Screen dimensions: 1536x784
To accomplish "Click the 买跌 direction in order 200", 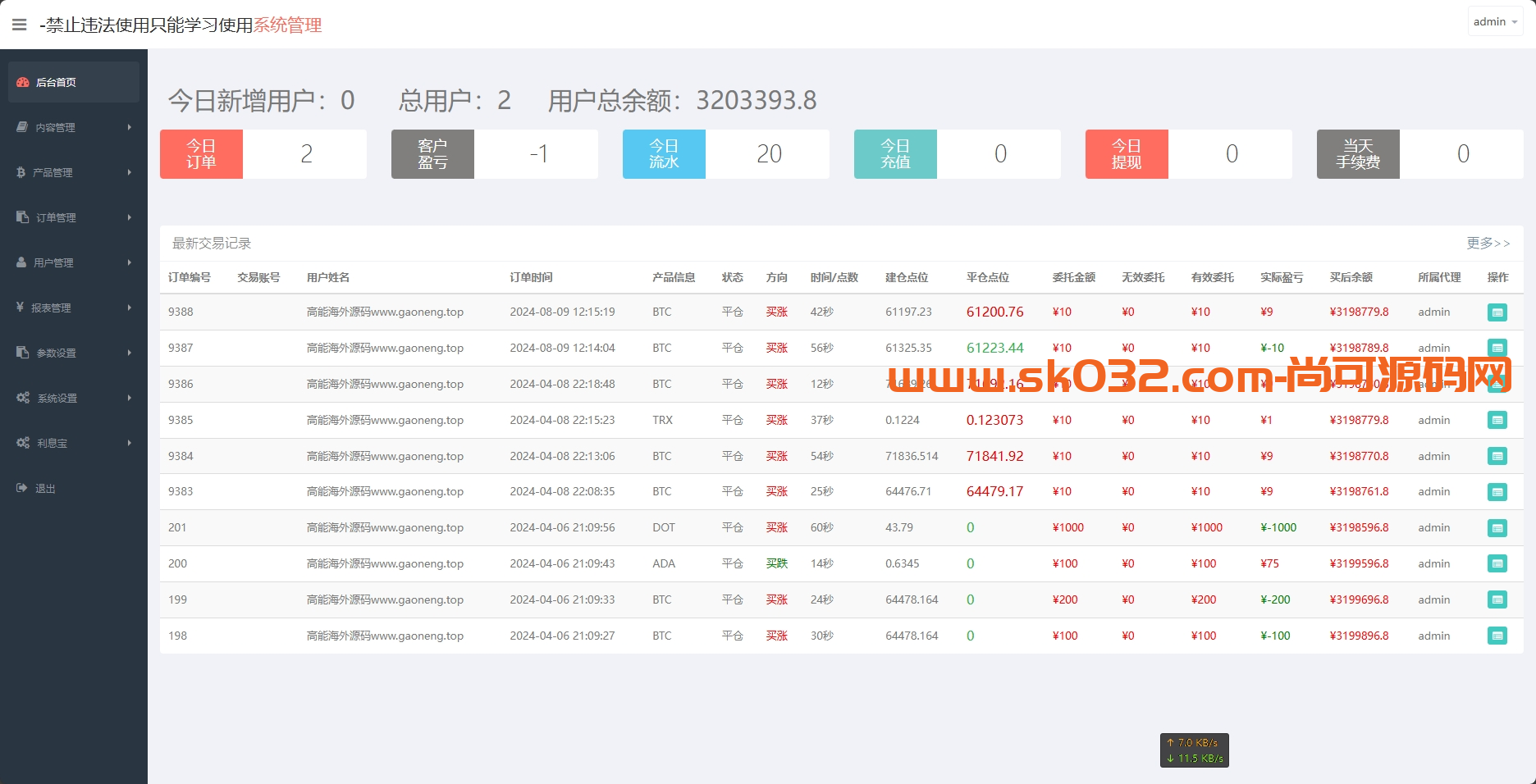I will [x=776, y=563].
